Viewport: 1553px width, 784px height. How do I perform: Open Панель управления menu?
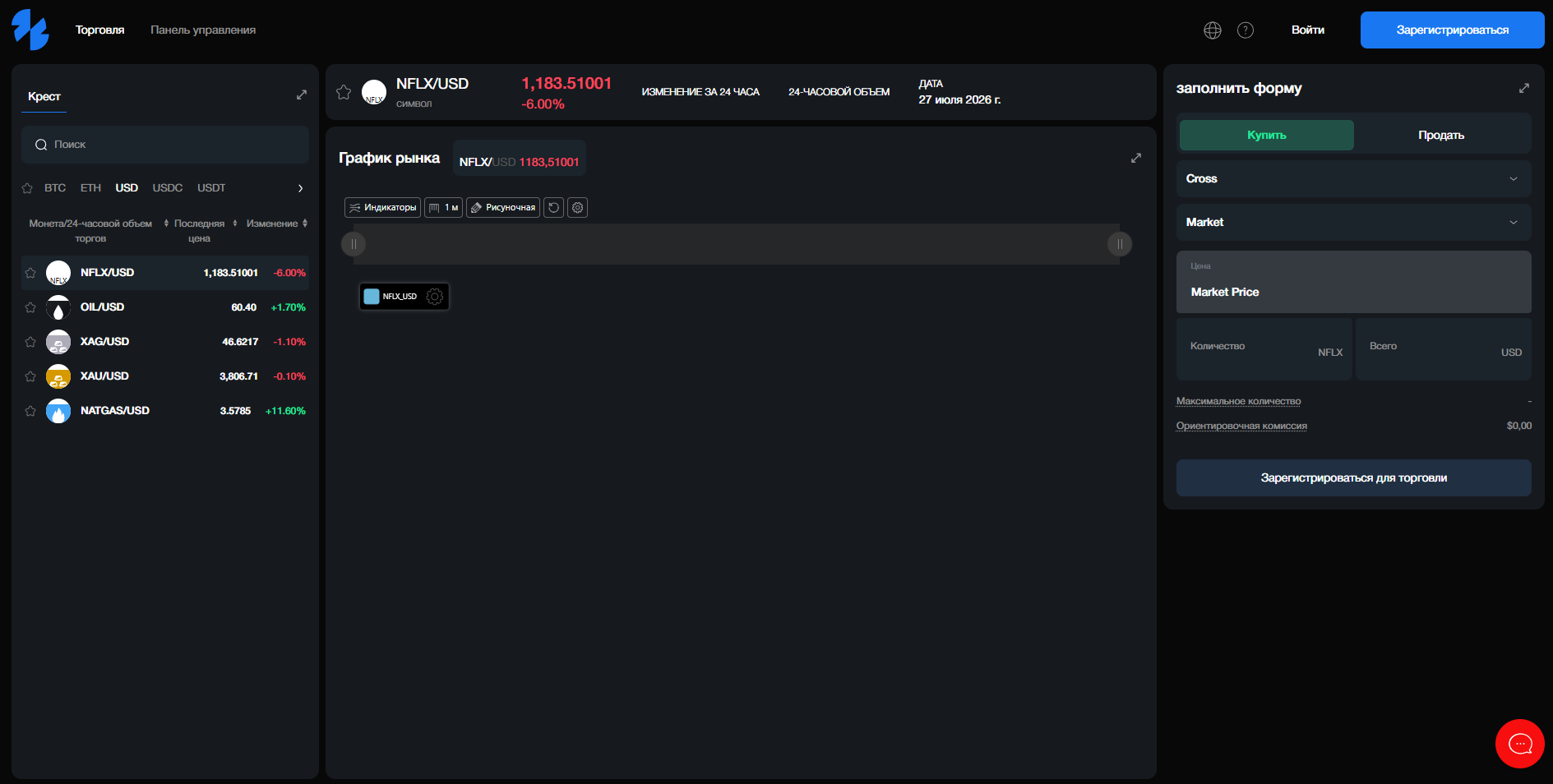tap(203, 30)
